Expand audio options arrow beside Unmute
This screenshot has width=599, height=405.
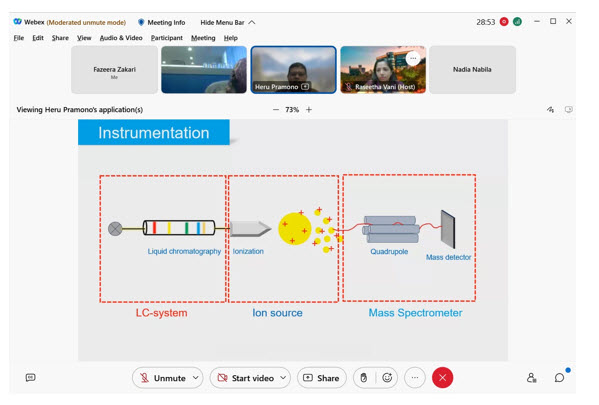pyautogui.click(x=196, y=378)
